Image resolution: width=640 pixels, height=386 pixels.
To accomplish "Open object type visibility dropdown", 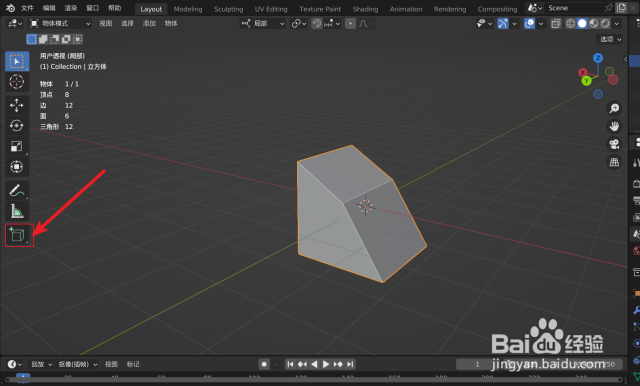I will tap(484, 24).
